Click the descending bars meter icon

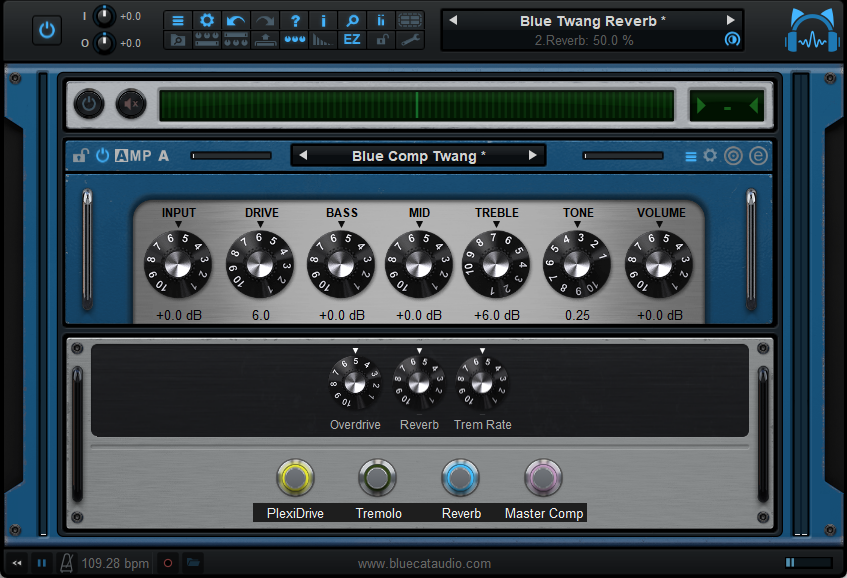pyautogui.click(x=323, y=40)
